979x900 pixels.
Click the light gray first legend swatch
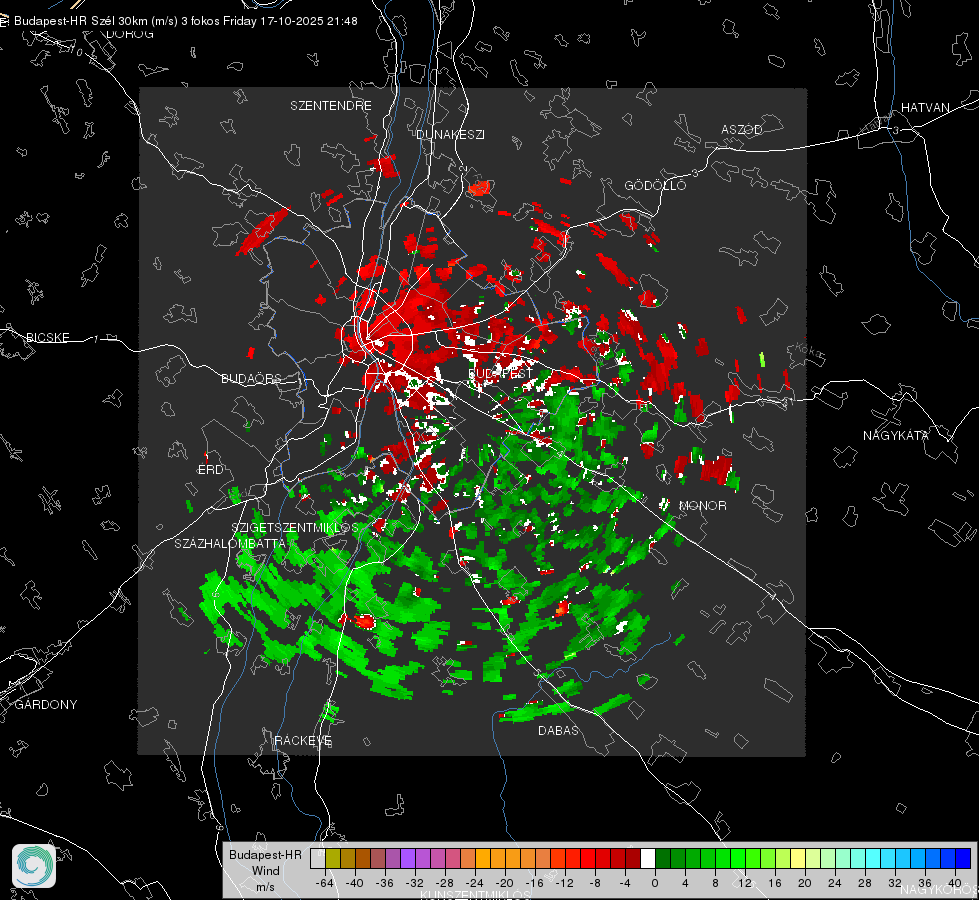pos(318,858)
